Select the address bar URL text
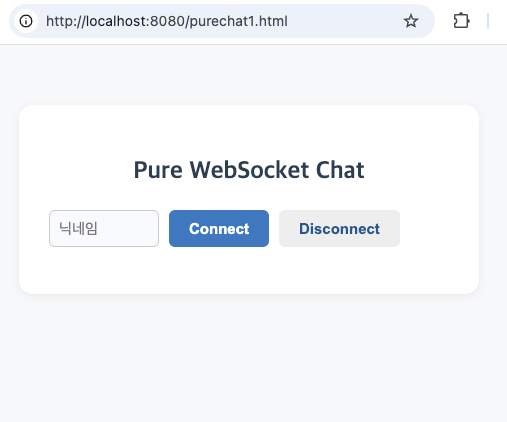 [167, 21]
